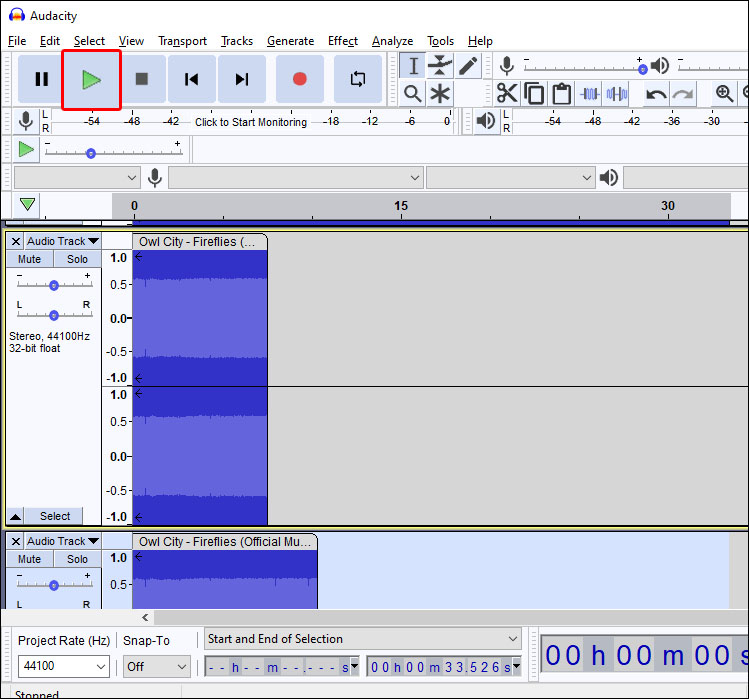Skip to Start of the project
The image size is (749, 699).
(192, 79)
